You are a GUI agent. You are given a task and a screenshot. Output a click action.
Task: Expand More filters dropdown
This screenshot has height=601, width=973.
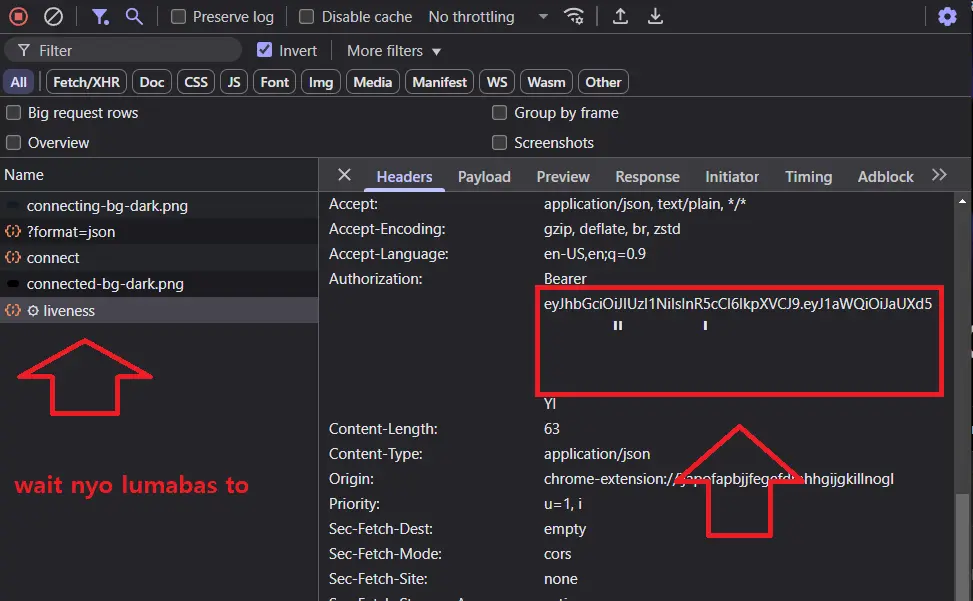tap(394, 51)
